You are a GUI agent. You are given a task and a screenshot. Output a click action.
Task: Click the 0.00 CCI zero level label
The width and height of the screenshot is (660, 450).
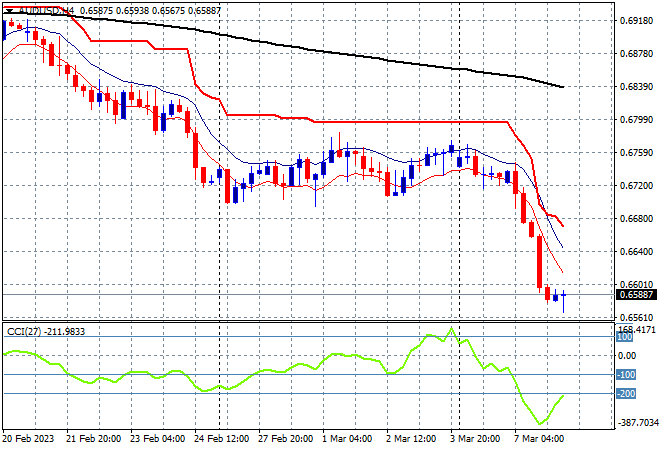pyautogui.click(x=627, y=356)
